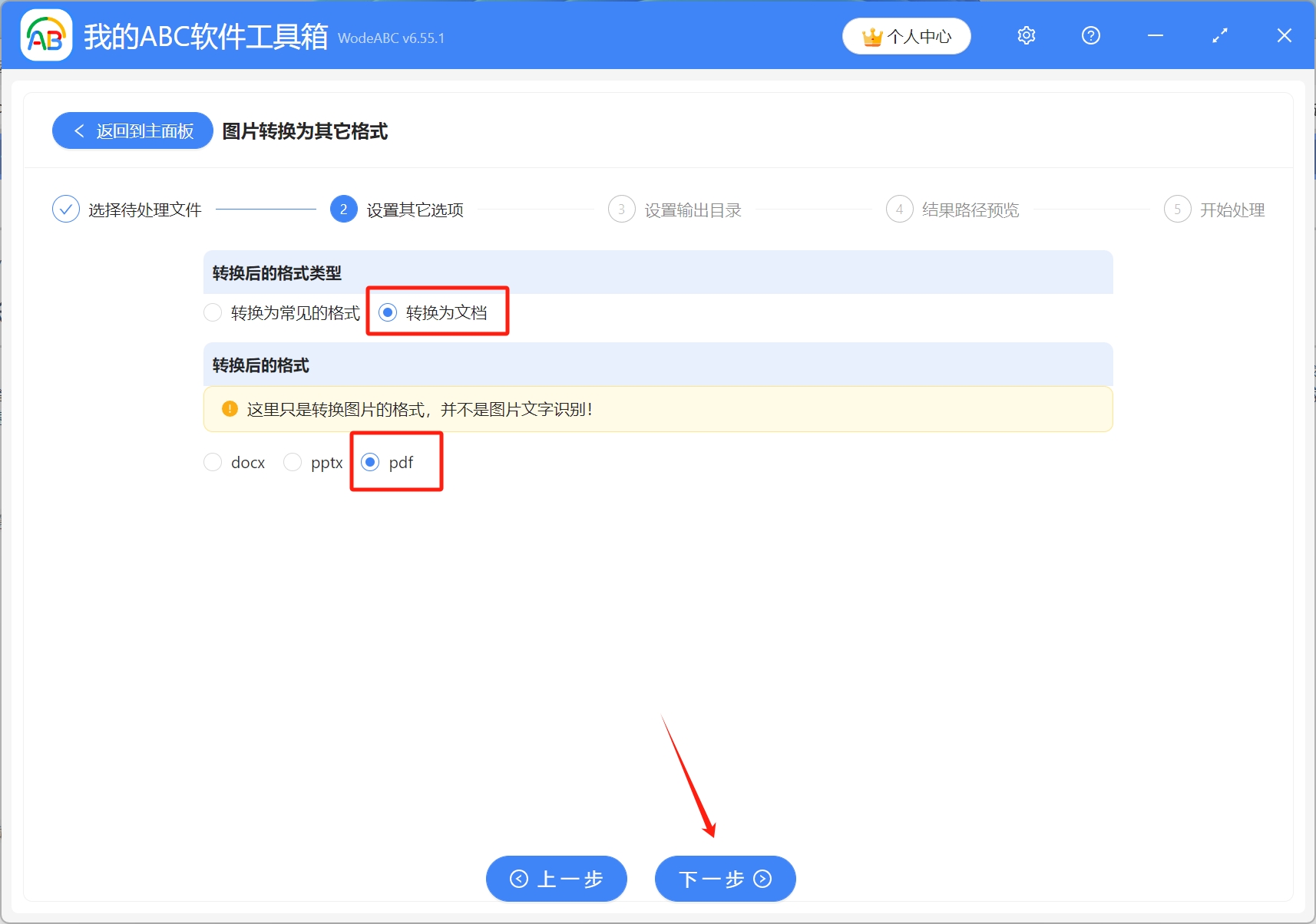This screenshot has height=924, width=1316.
Task: Open the settings gear icon
Action: (x=1027, y=35)
